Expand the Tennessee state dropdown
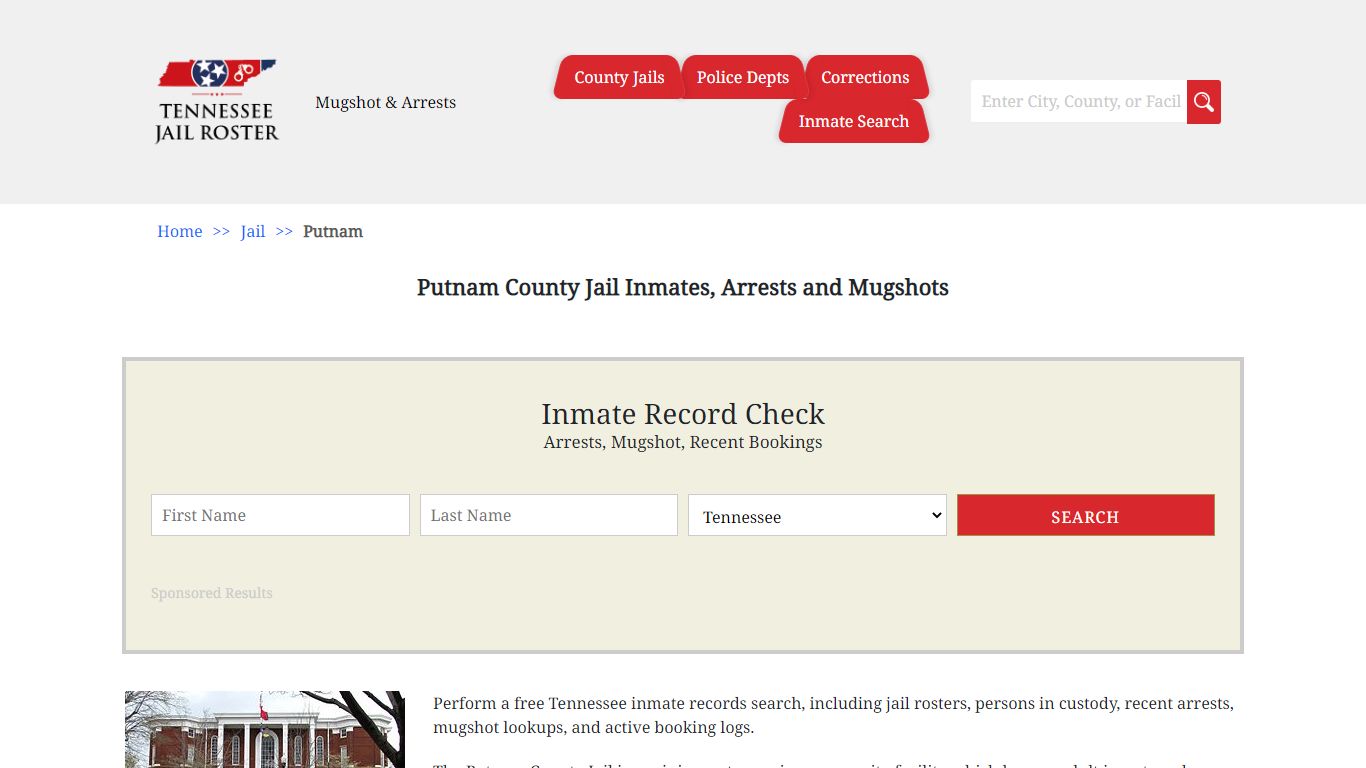The image size is (1366, 768). pos(817,515)
